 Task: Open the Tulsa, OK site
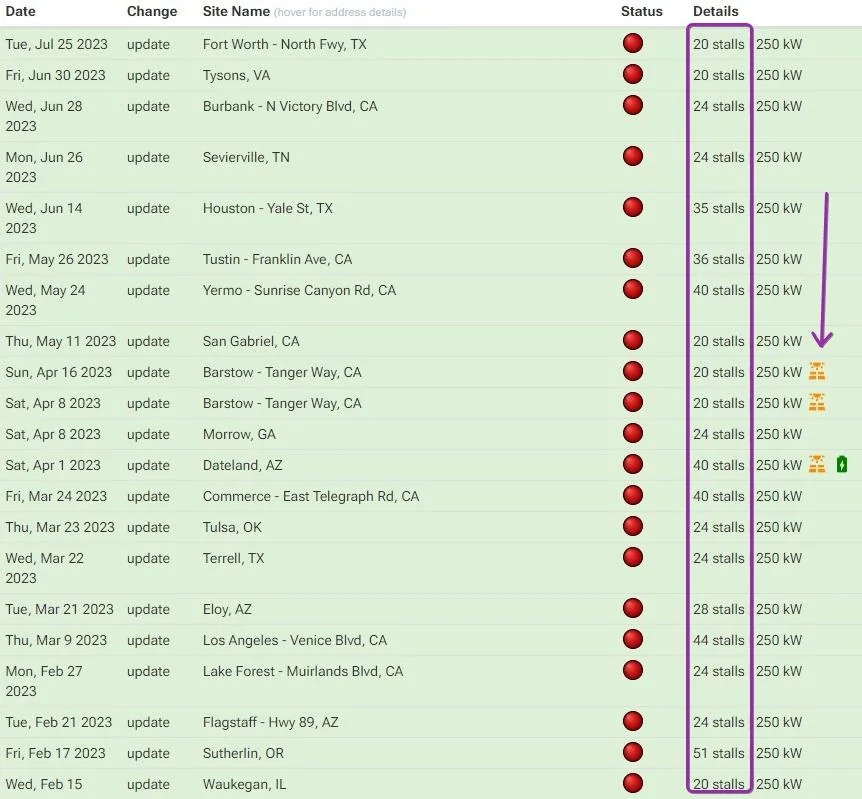(232, 527)
